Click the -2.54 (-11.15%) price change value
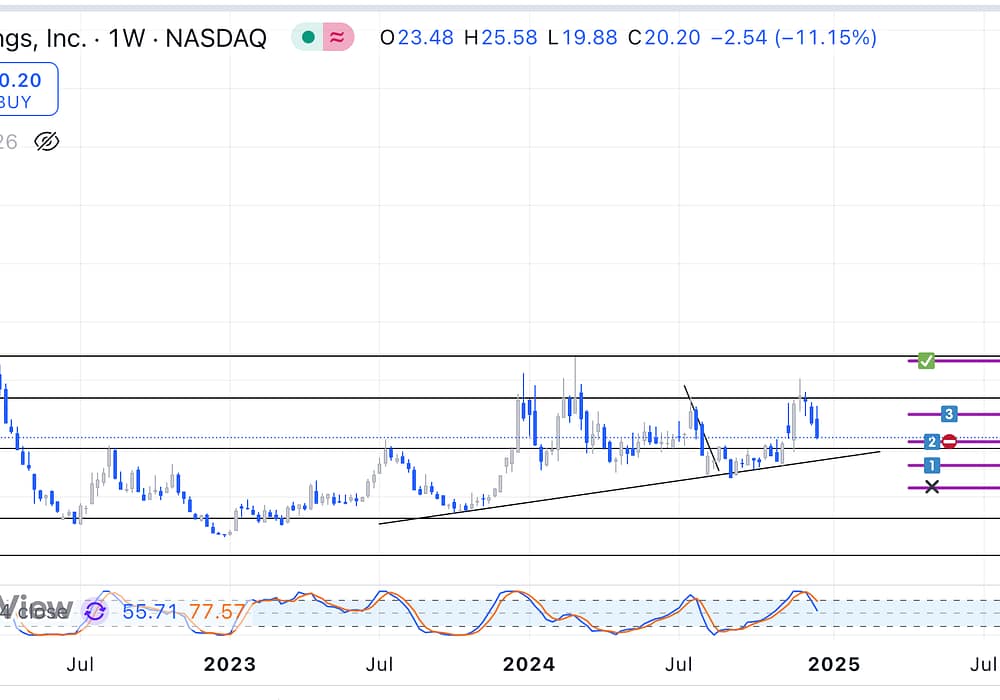This screenshot has height=700, width=1000. 793,38
